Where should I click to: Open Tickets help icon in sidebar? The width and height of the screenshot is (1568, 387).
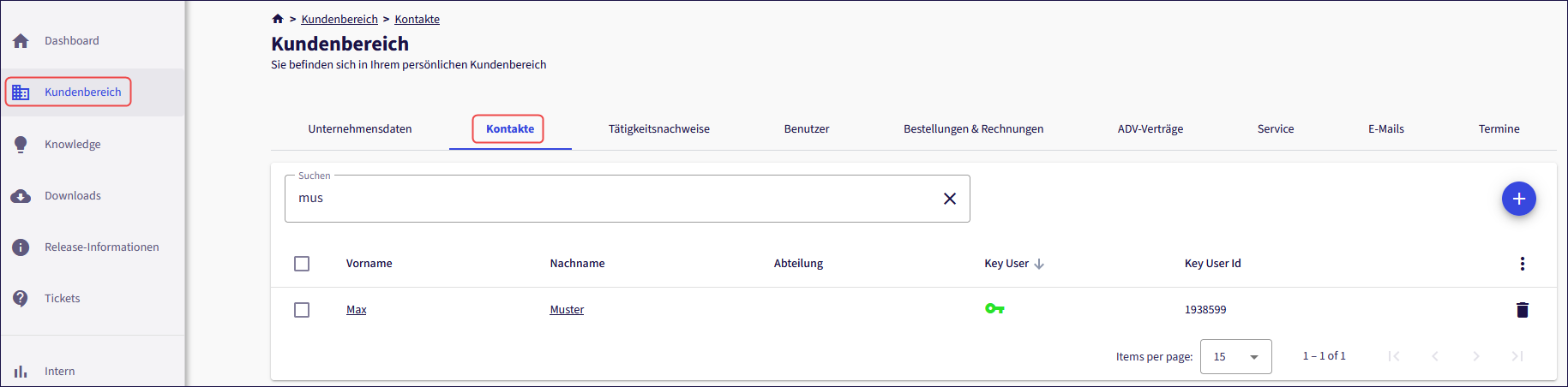(x=21, y=299)
